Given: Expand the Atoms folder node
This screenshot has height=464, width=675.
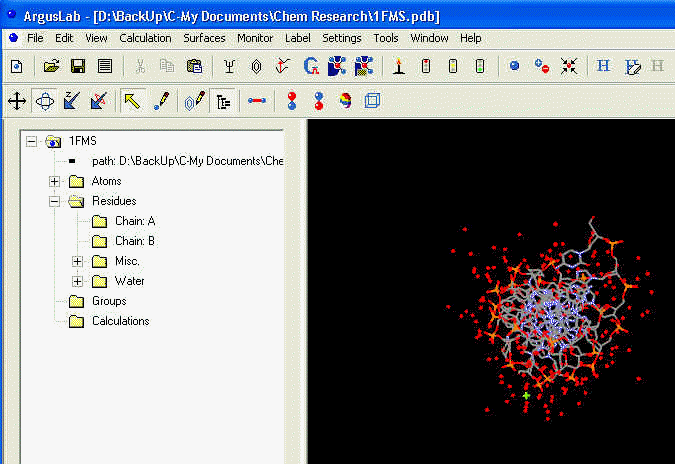Looking at the screenshot, I should [x=54, y=181].
